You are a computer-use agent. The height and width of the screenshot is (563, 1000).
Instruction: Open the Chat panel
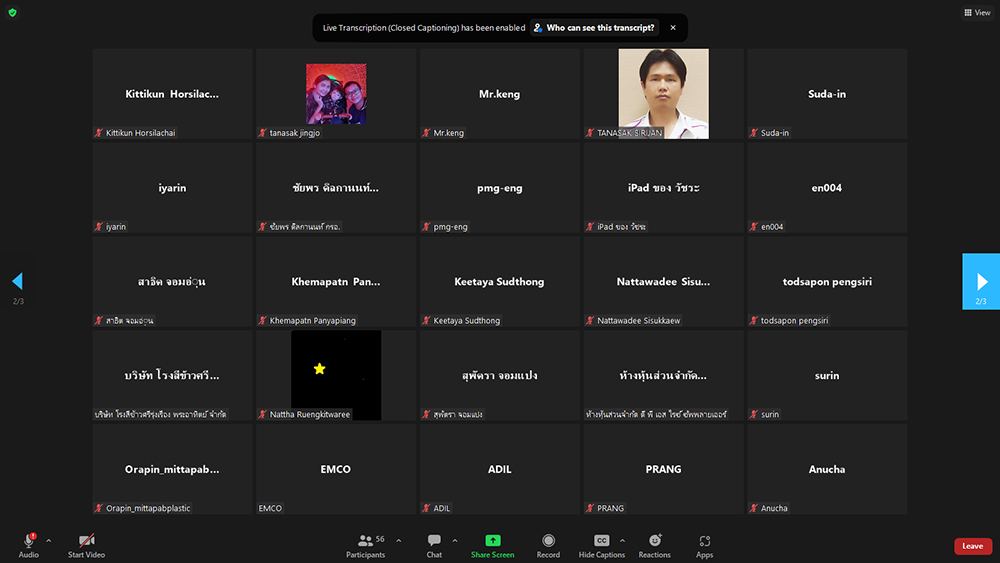pyautogui.click(x=434, y=545)
